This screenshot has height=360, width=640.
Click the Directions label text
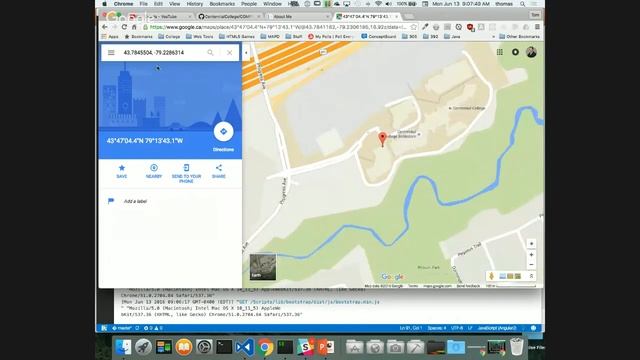click(223, 150)
